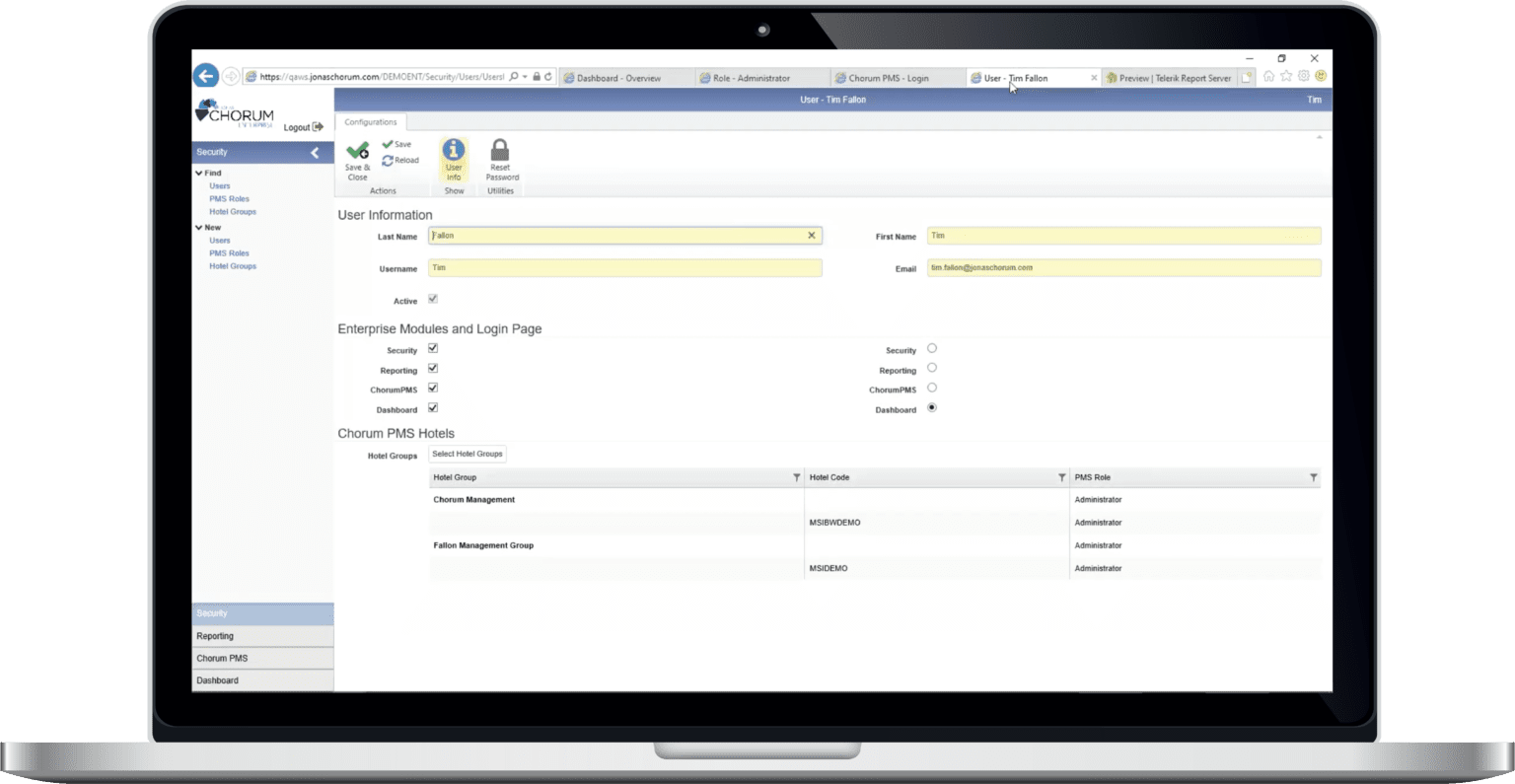This screenshot has width=1515, height=784.
Task: Toggle the Active user checkbox
Action: 432,299
